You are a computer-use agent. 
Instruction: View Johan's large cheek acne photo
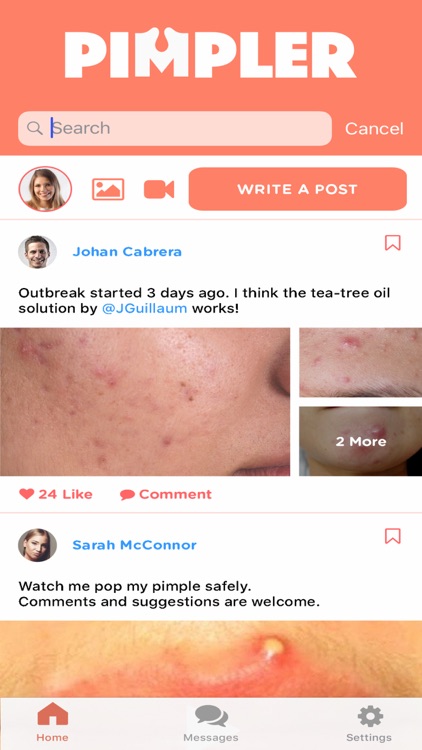145,402
